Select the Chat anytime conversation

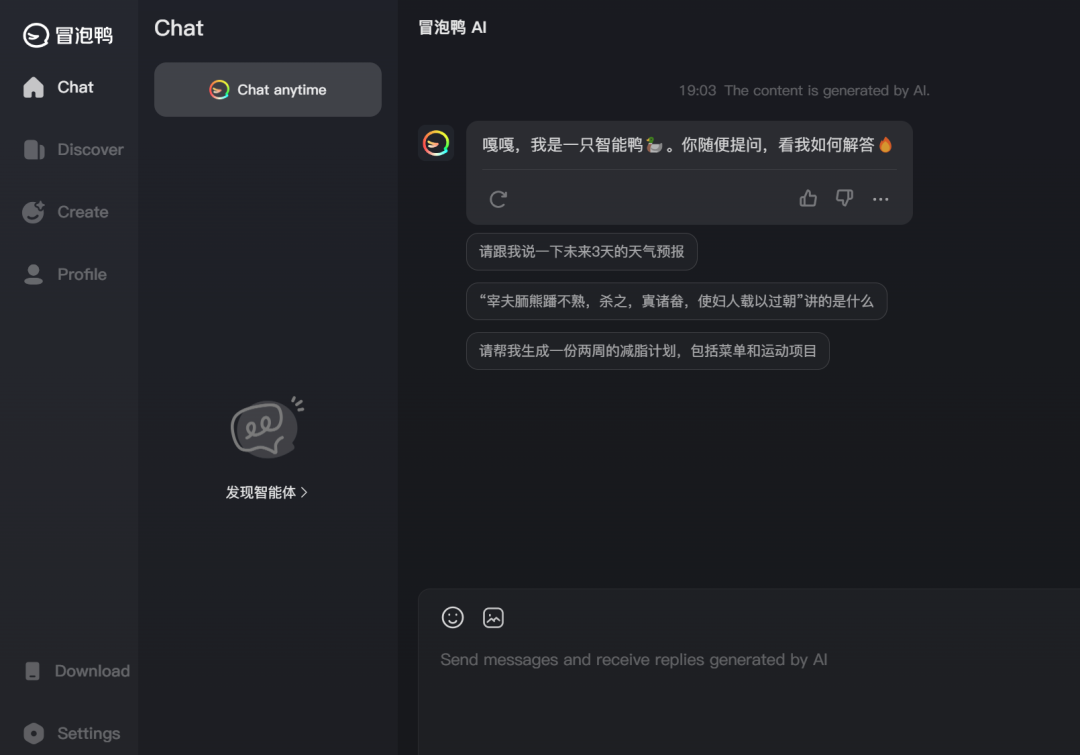coord(268,90)
